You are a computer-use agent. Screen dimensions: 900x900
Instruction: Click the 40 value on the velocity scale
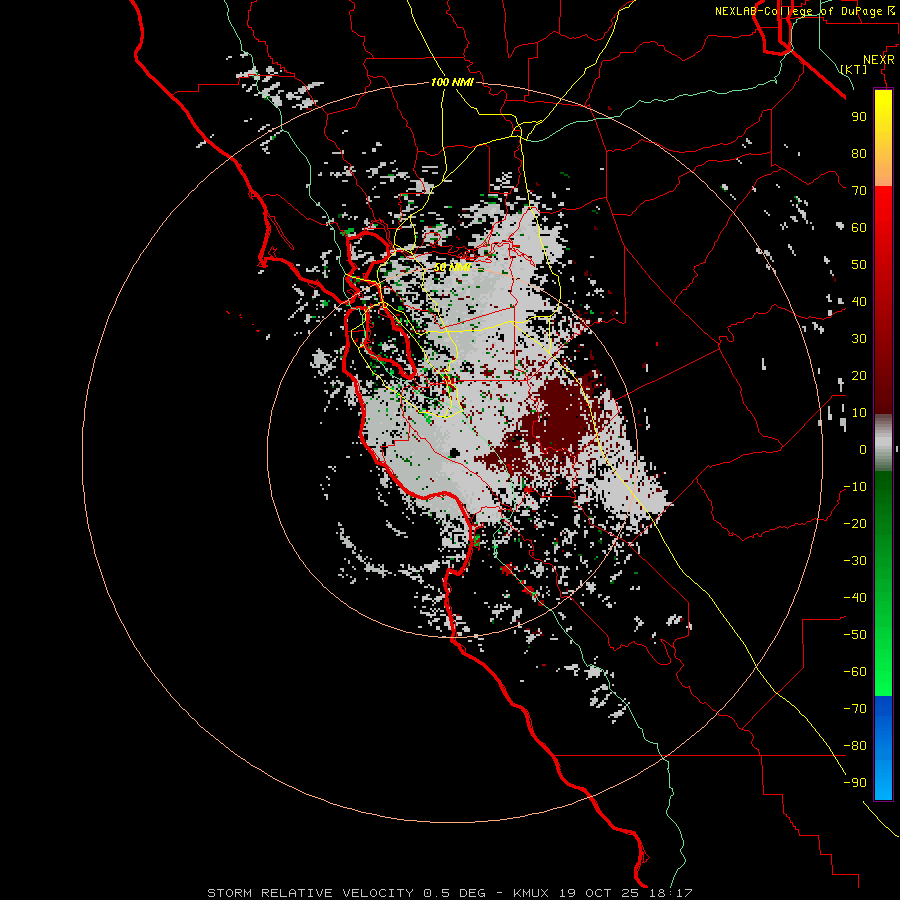coord(859,301)
